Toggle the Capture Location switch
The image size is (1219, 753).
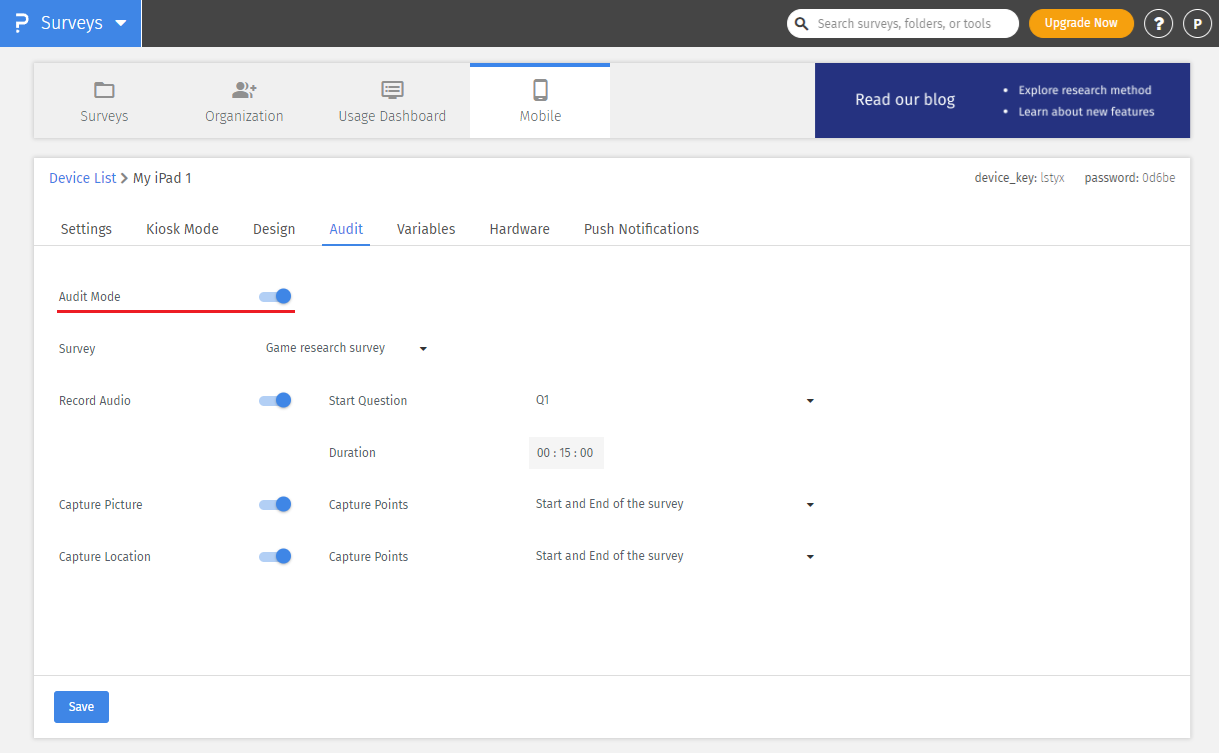275,556
